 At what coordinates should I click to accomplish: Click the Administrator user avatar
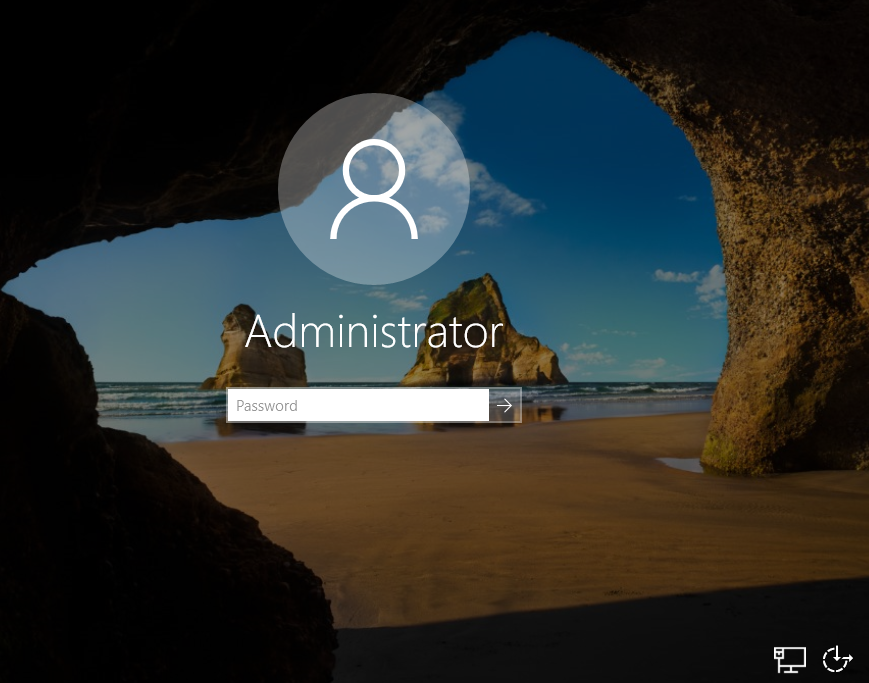click(374, 188)
